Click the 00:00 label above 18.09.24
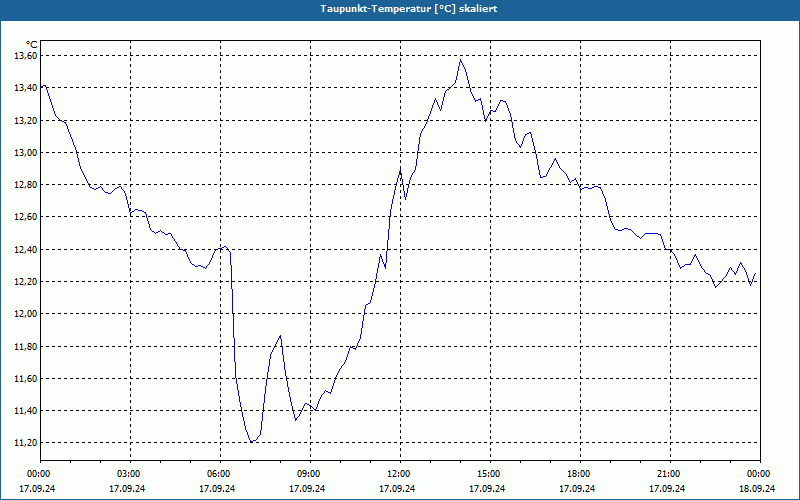The width and height of the screenshot is (800, 500). 760,474
